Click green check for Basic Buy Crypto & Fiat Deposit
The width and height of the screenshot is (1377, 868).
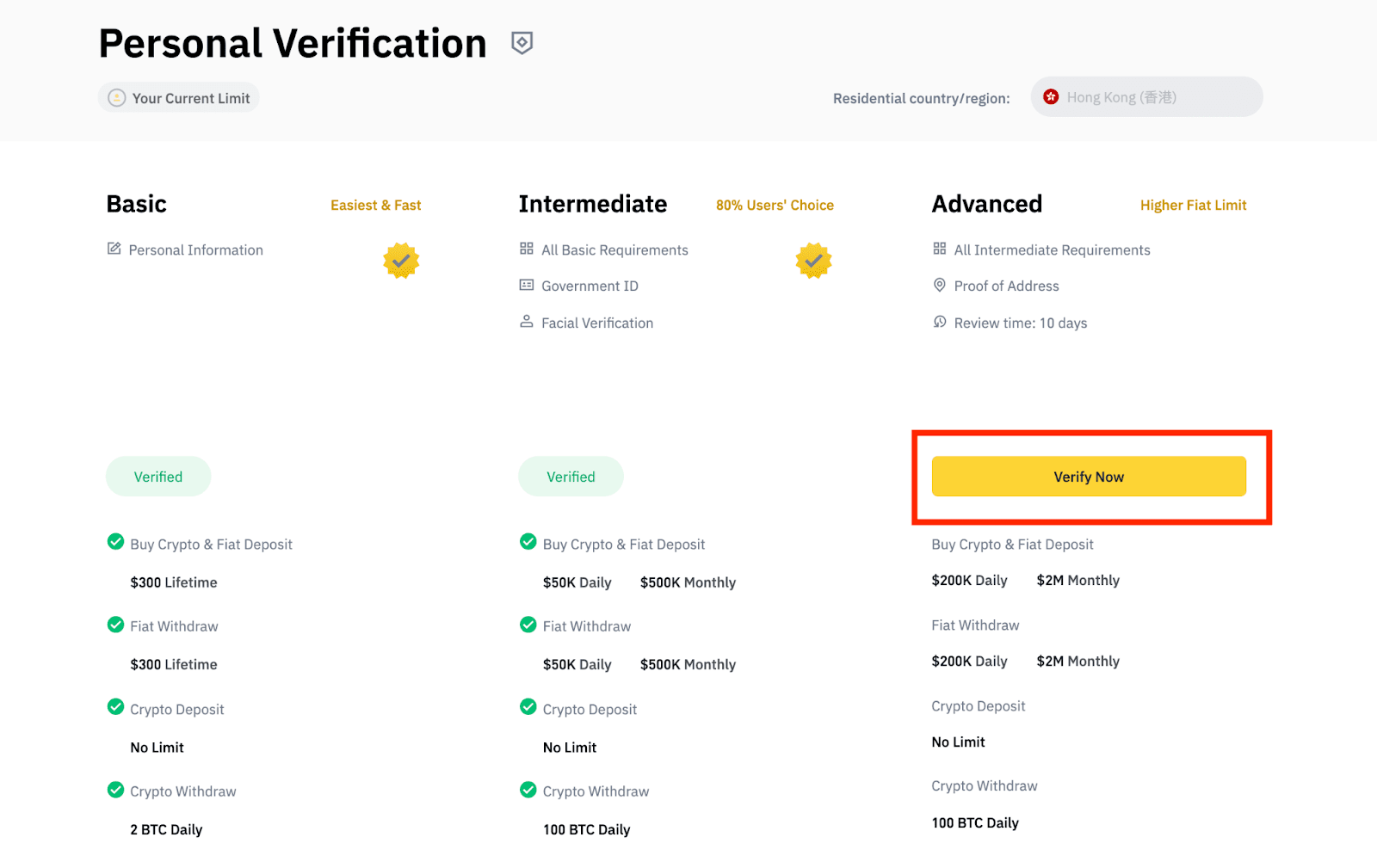[x=115, y=541]
